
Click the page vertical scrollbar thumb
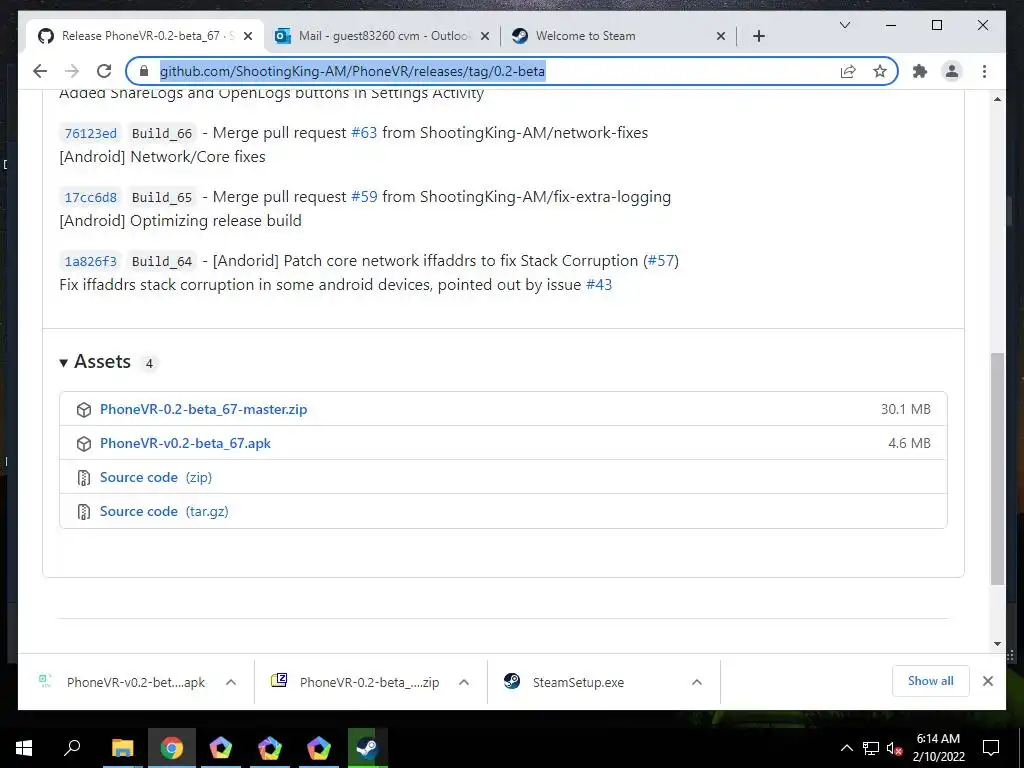pyautogui.click(x=997, y=469)
